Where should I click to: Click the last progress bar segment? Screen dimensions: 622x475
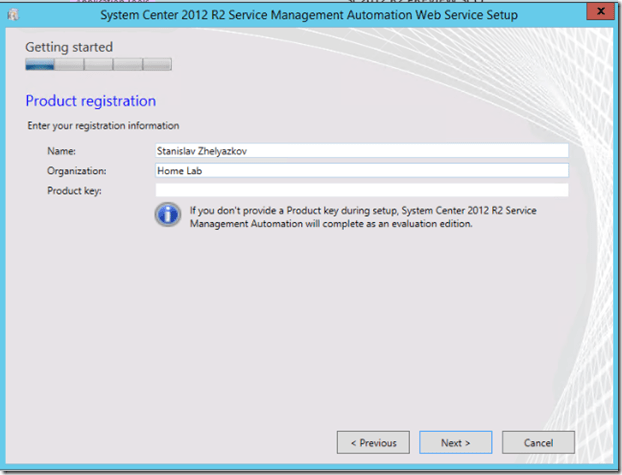(x=157, y=65)
